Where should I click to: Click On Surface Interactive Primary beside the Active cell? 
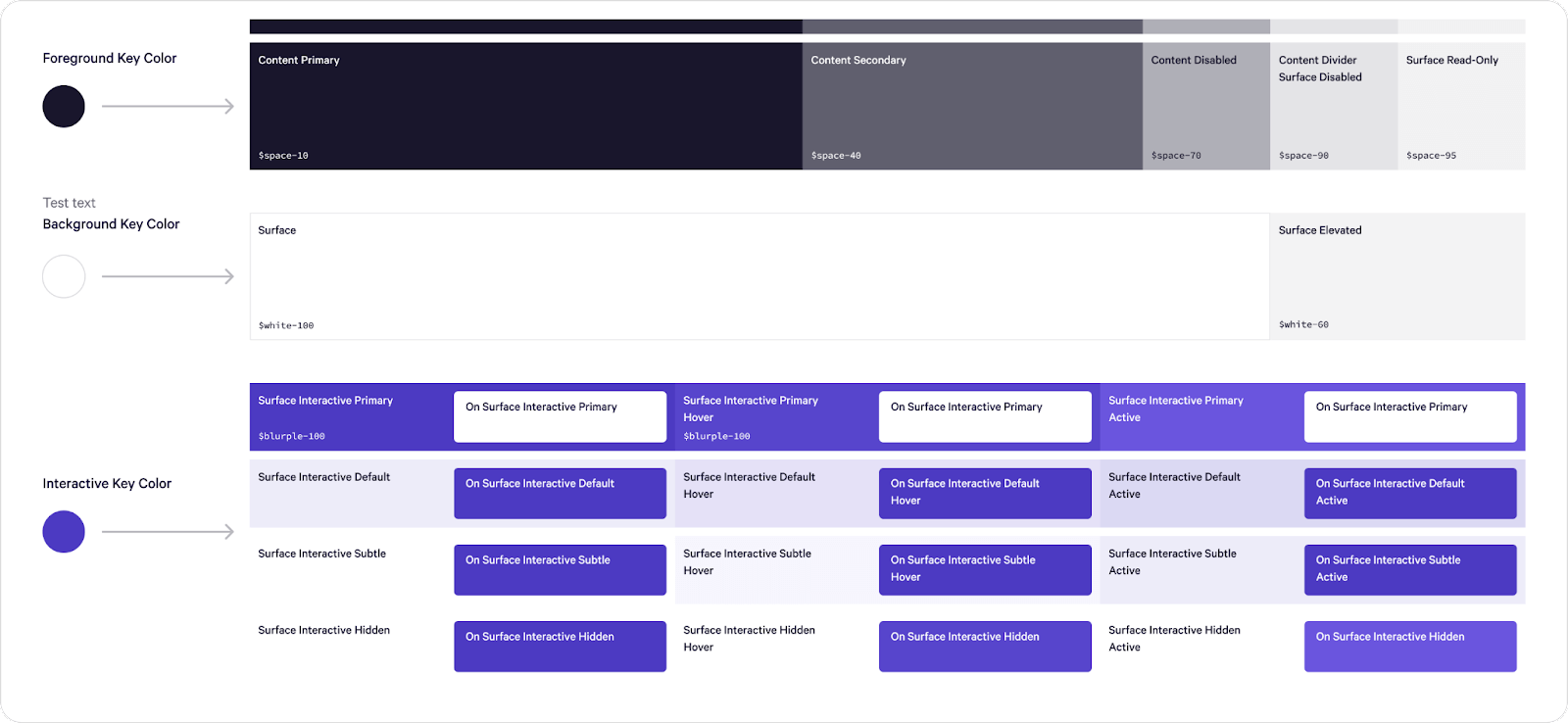coord(1410,416)
